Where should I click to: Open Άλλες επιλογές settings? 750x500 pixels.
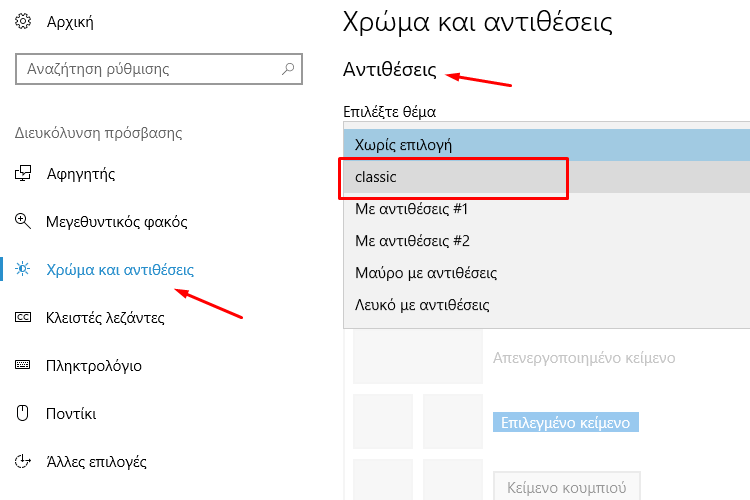(97, 462)
